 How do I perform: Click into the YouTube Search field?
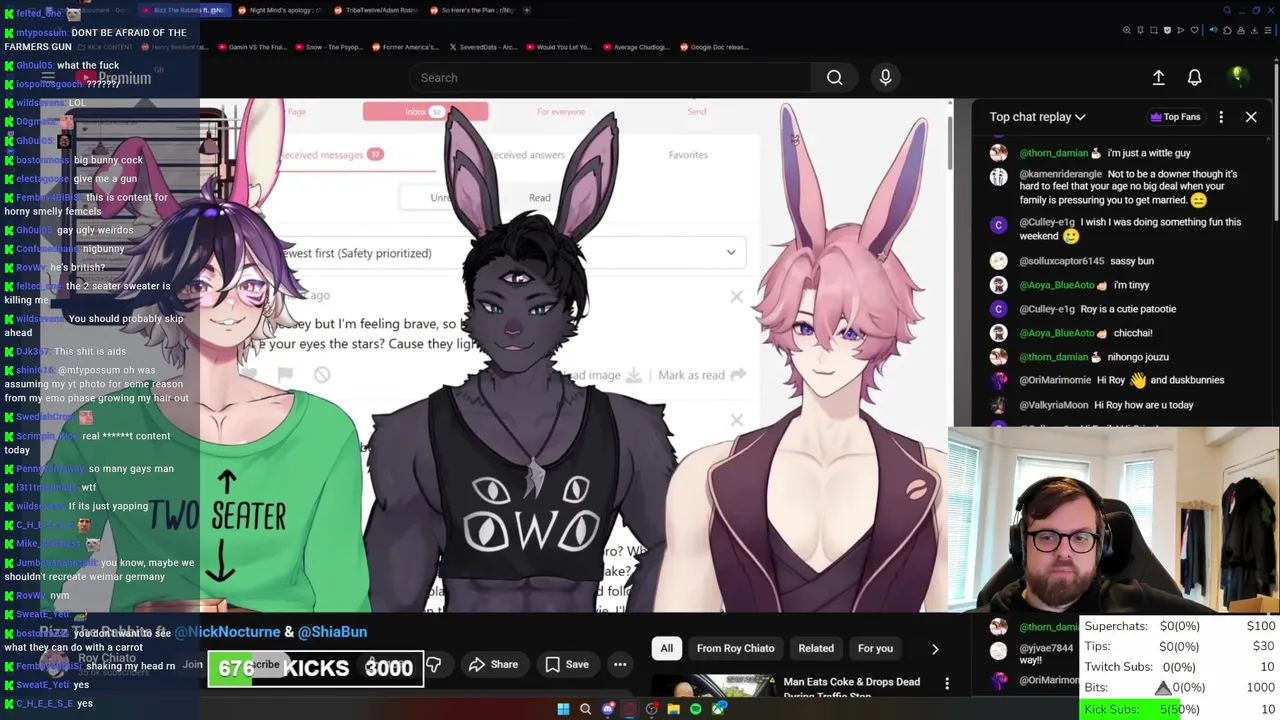[610, 78]
